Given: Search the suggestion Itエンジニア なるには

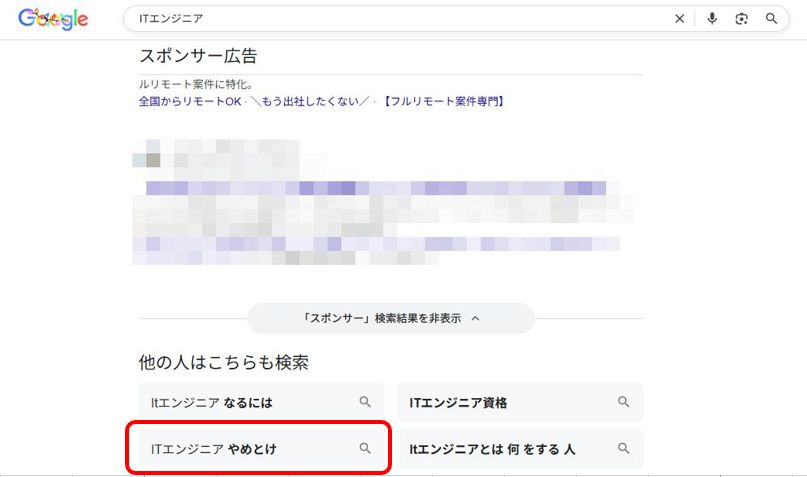Looking at the screenshot, I should [261, 402].
